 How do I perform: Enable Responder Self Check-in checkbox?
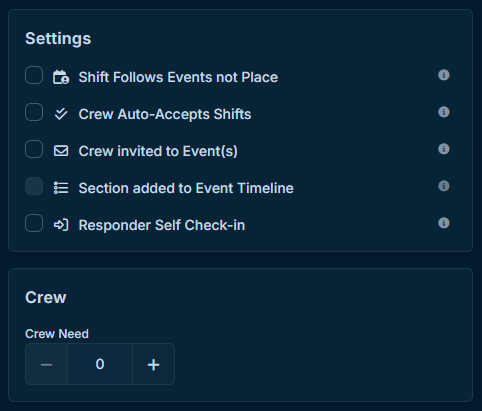[34, 223]
